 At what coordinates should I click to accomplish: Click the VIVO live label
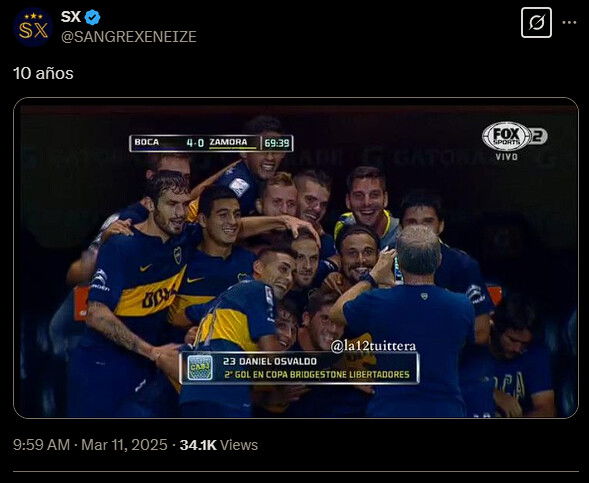pos(507,157)
